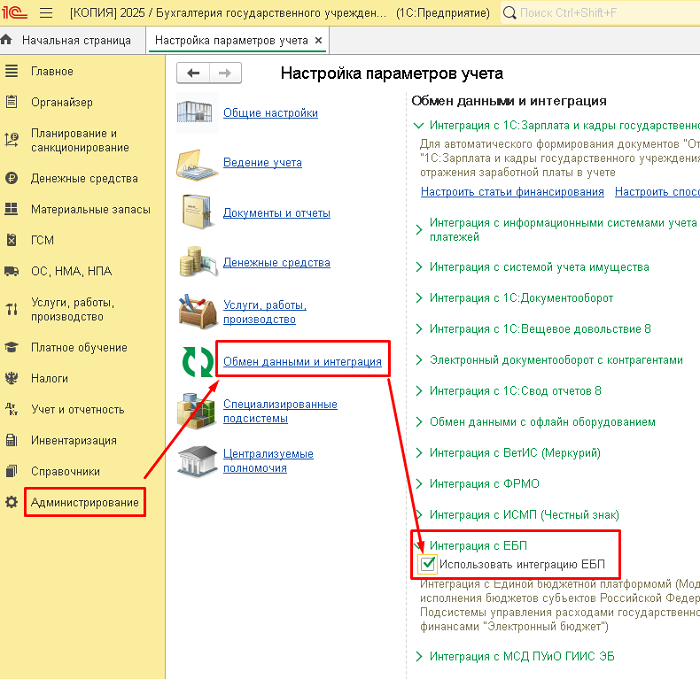700x679 pixels.
Task: Open the Специализированные подсистемы link
Action: pos(280,411)
